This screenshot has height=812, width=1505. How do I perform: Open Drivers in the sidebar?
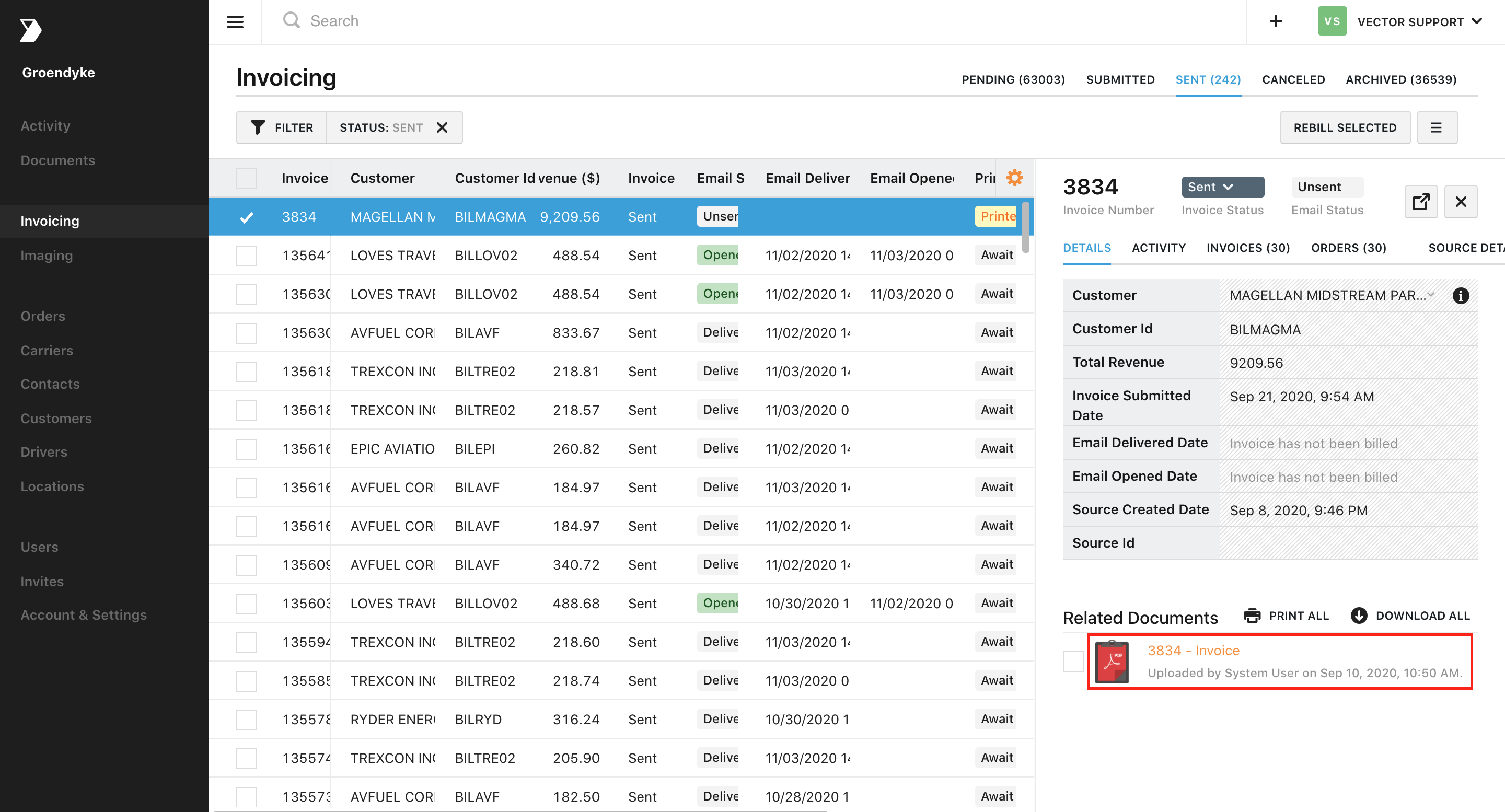coord(44,451)
